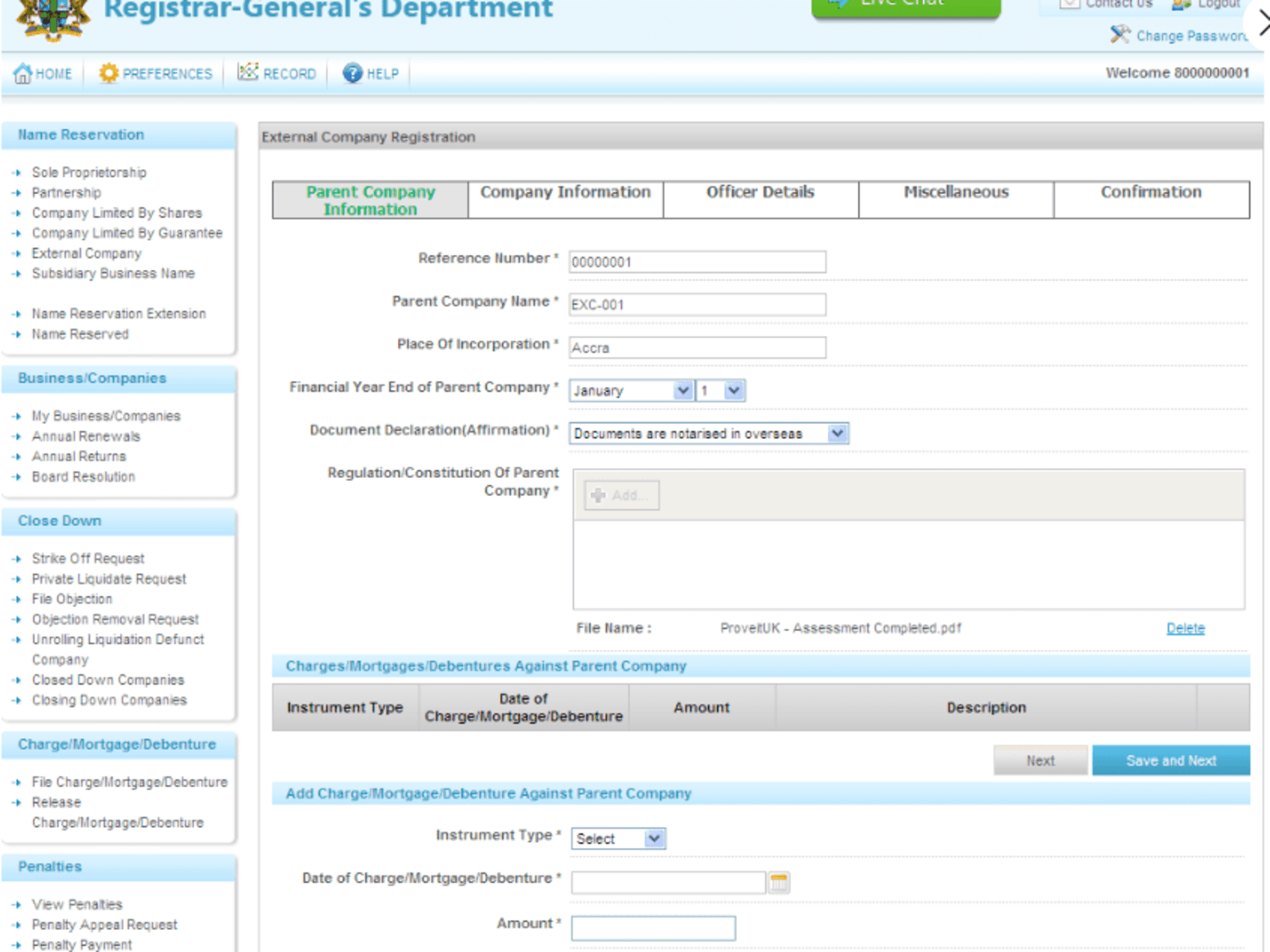Click the Home house icon
This screenshot has width=1270, height=952.
[22, 74]
